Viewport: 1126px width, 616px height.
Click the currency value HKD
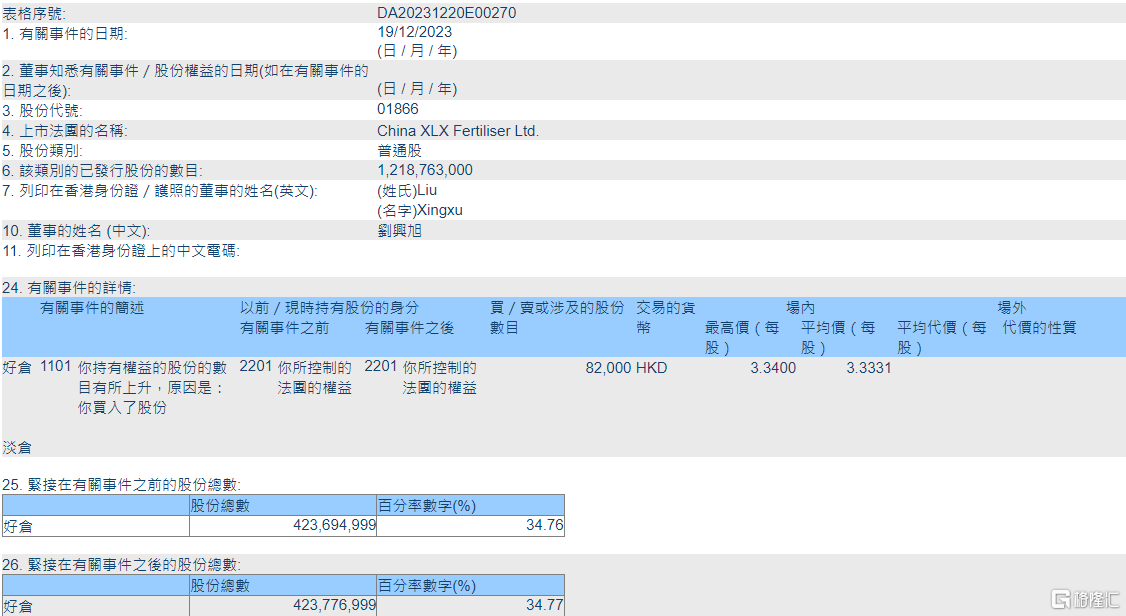click(x=651, y=368)
